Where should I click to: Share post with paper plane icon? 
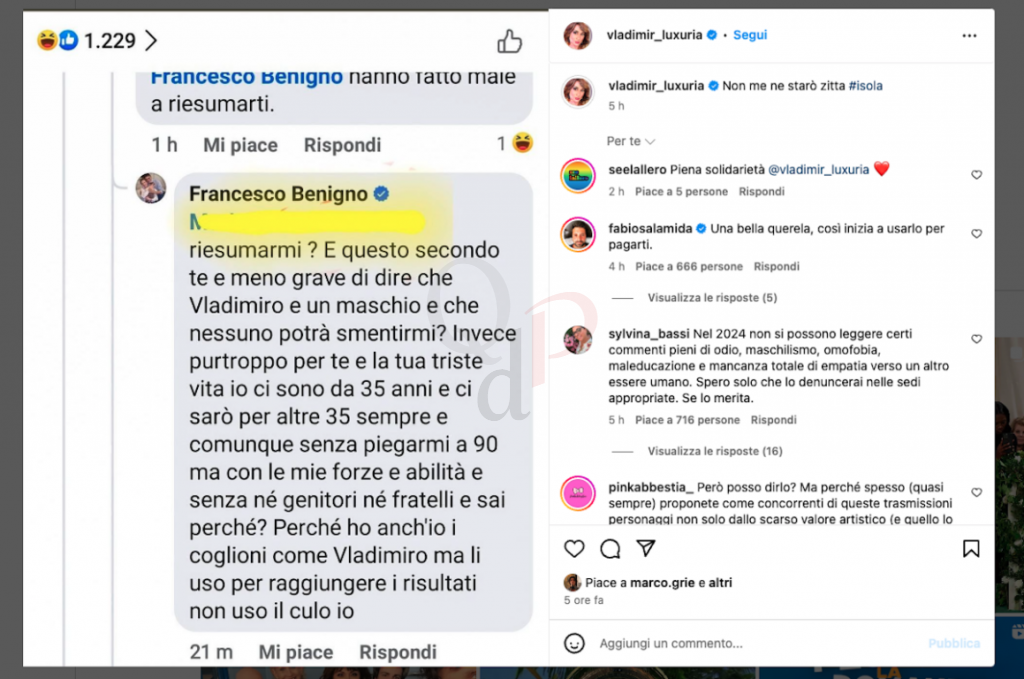646,548
